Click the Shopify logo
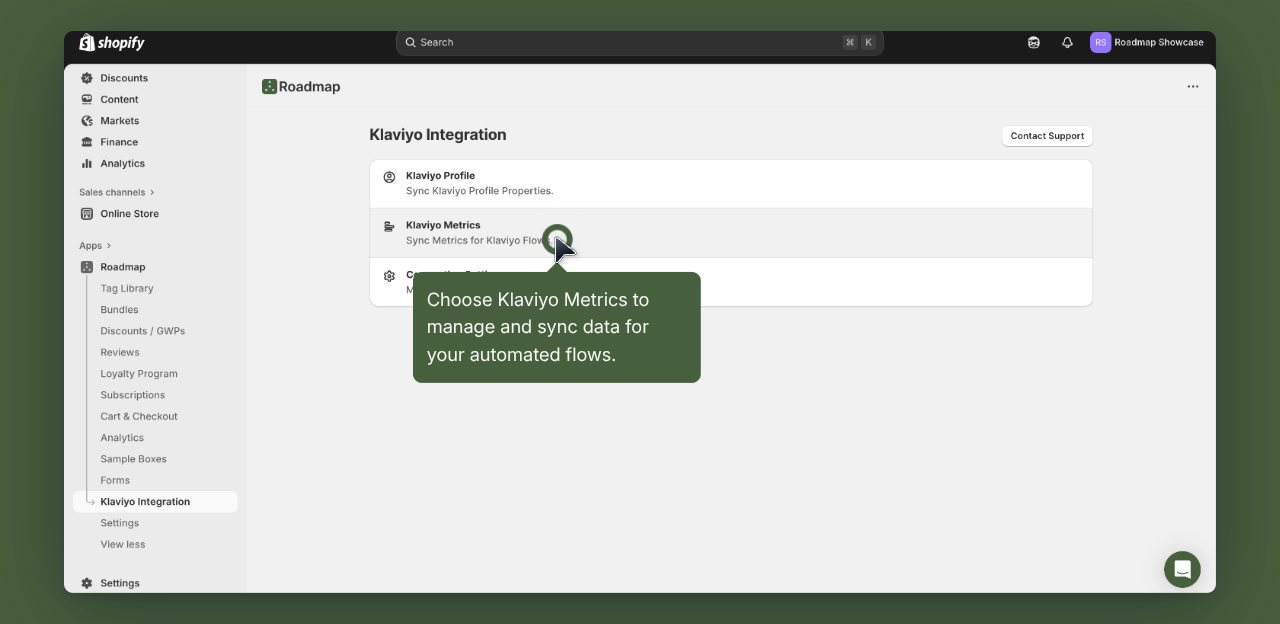This screenshot has height=624, width=1280. (x=112, y=42)
